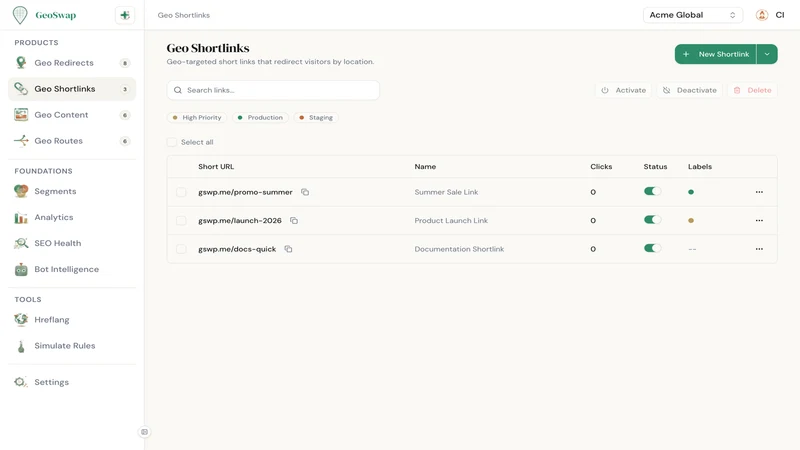Click the New Shortlink button

715,54
